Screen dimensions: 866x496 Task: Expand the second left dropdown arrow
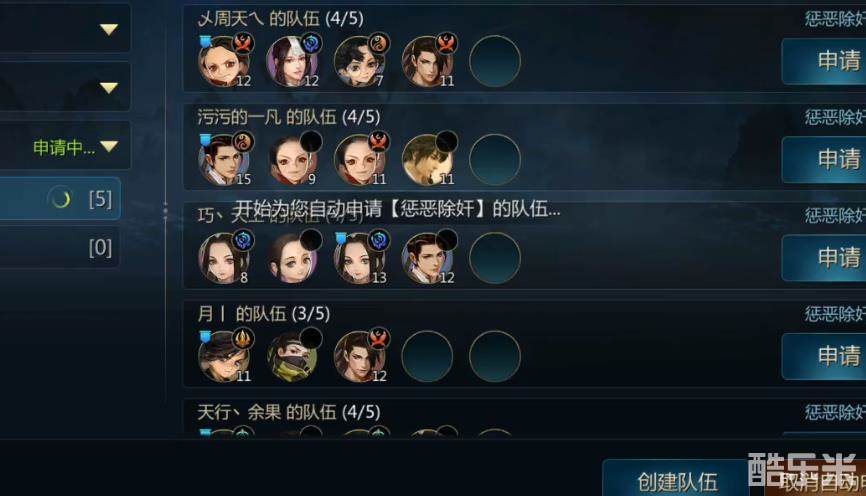tap(109, 87)
